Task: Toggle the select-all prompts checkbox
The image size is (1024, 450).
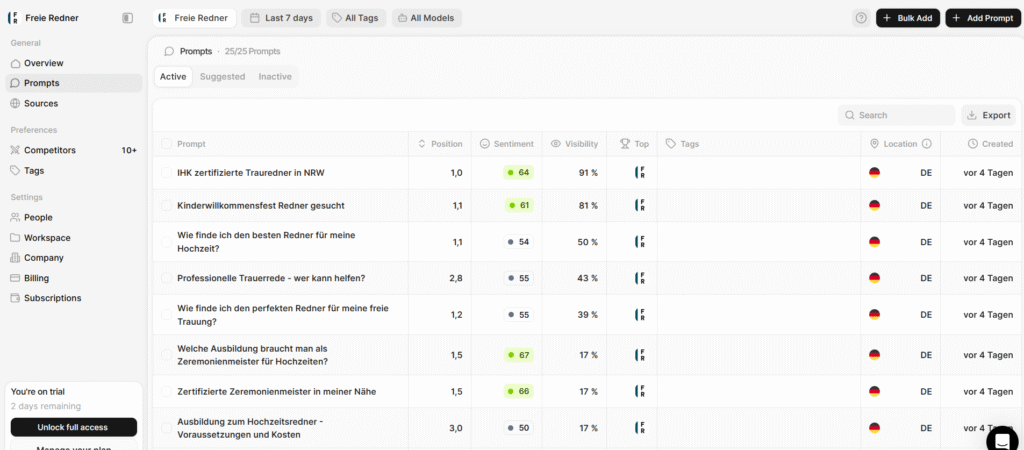Action: tap(167, 144)
